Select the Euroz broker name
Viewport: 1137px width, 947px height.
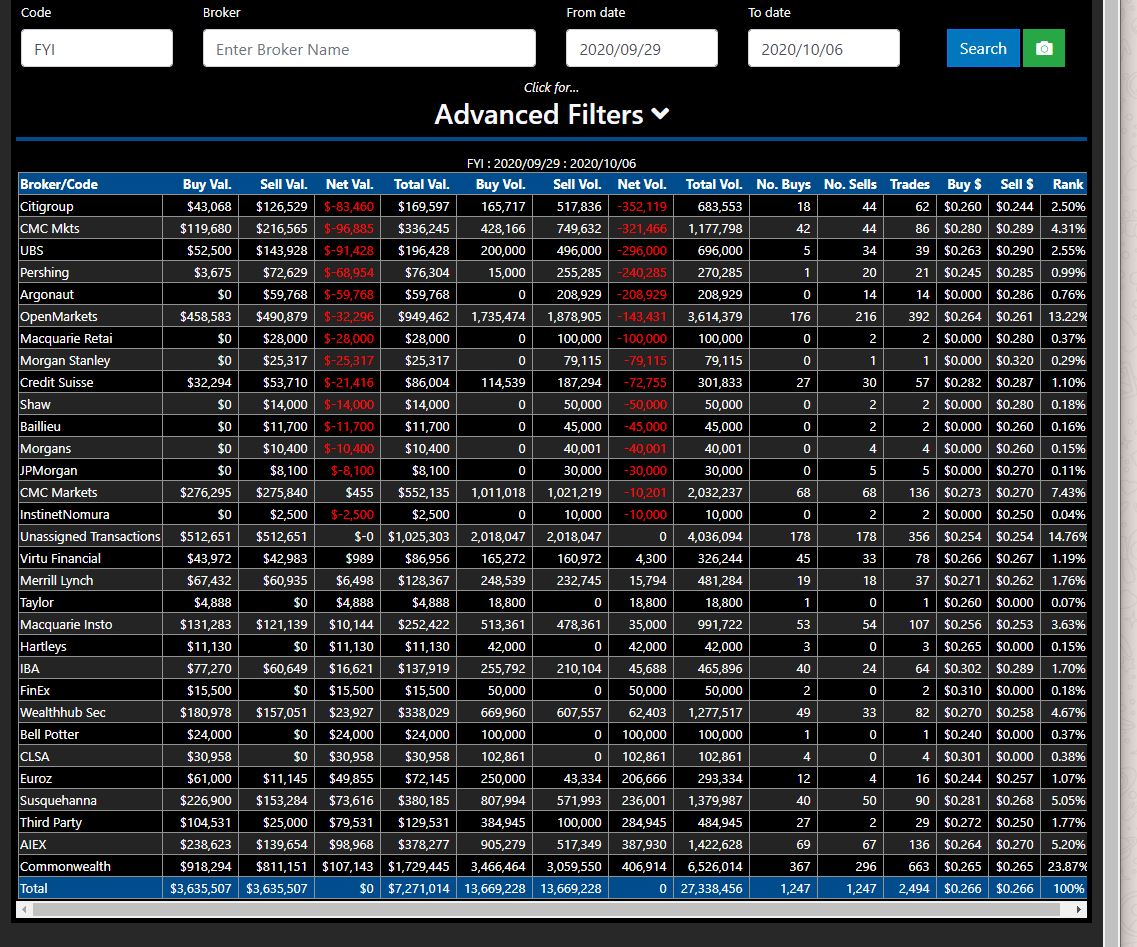click(x=36, y=778)
